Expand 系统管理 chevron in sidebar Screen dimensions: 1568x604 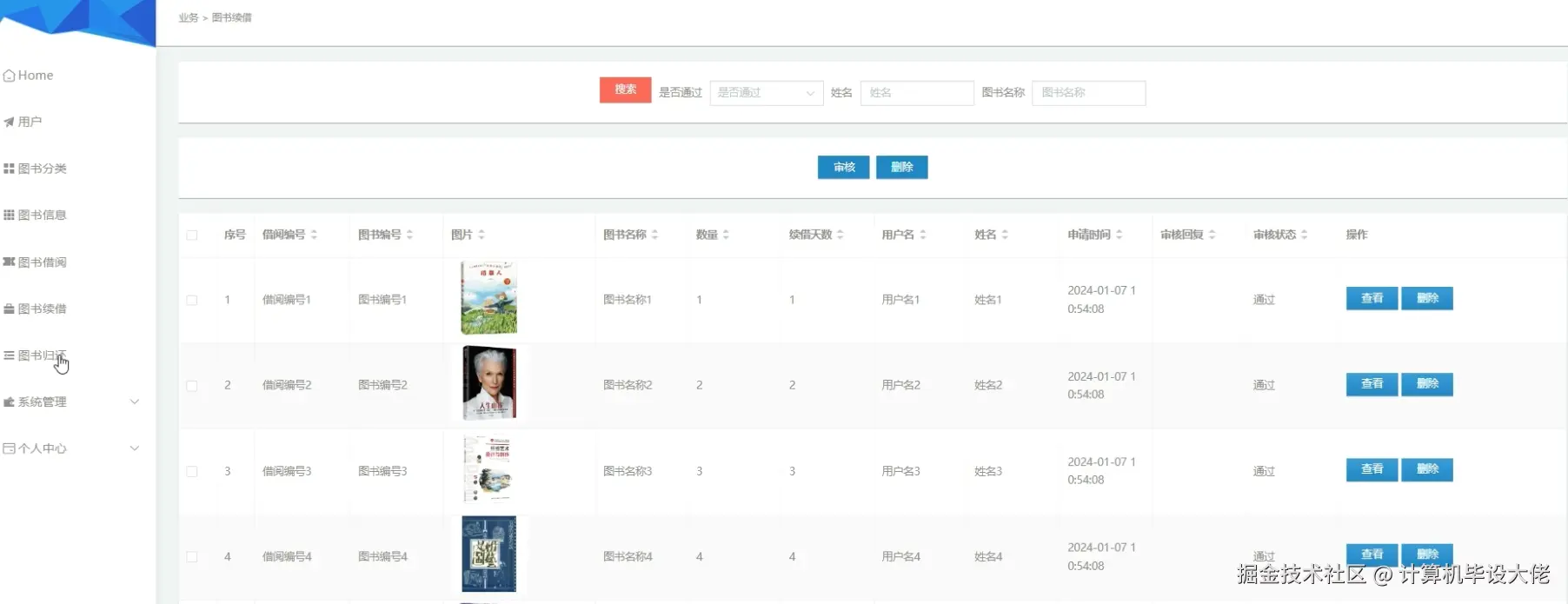(135, 402)
